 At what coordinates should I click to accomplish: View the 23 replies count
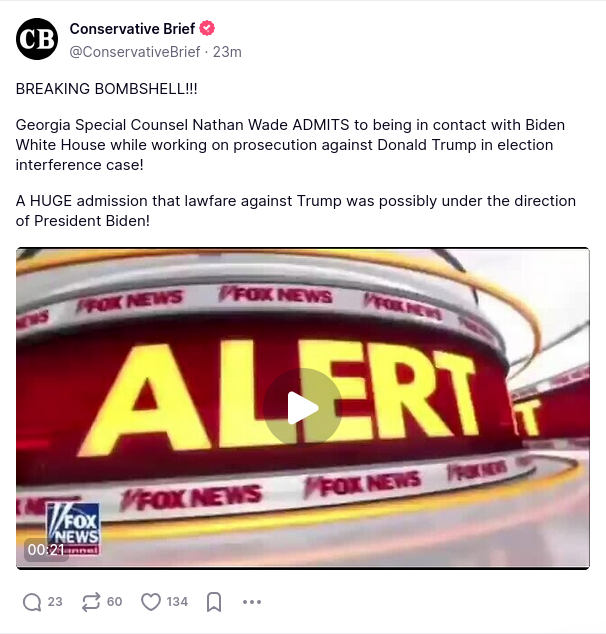pos(55,602)
